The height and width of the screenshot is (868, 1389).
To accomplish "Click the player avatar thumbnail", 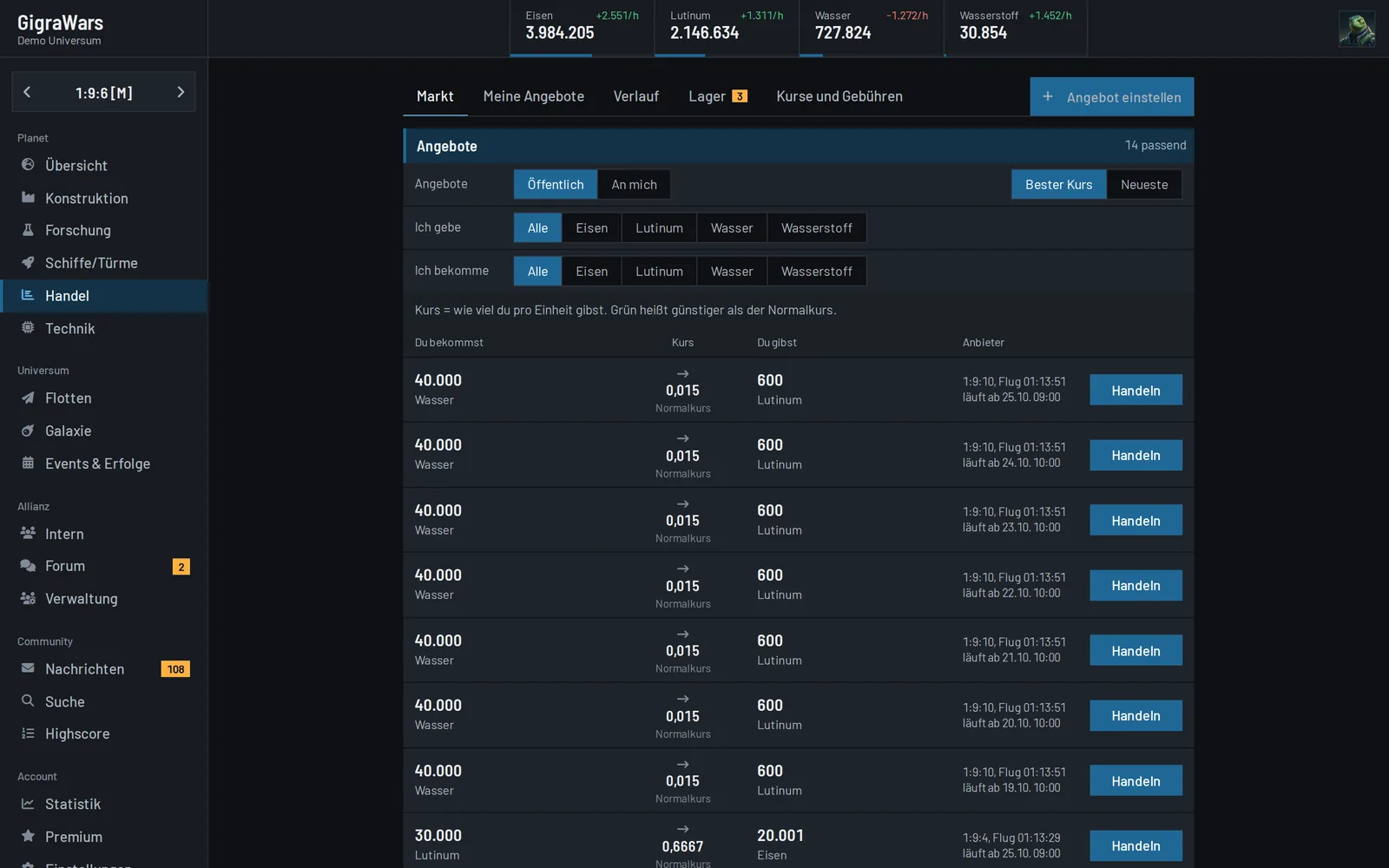I will tap(1356, 29).
